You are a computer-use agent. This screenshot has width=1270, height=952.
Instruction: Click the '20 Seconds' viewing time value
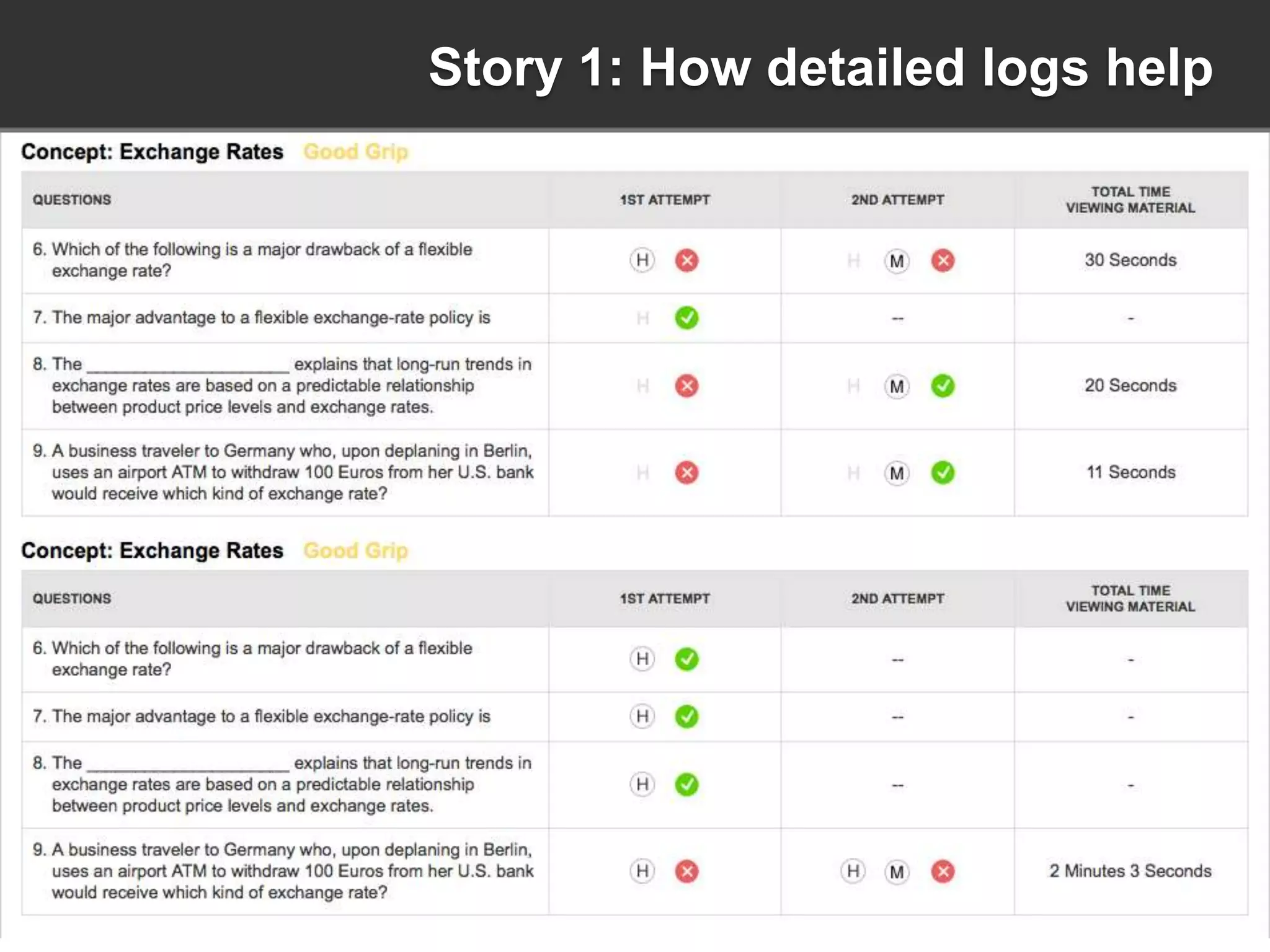click(x=1130, y=385)
